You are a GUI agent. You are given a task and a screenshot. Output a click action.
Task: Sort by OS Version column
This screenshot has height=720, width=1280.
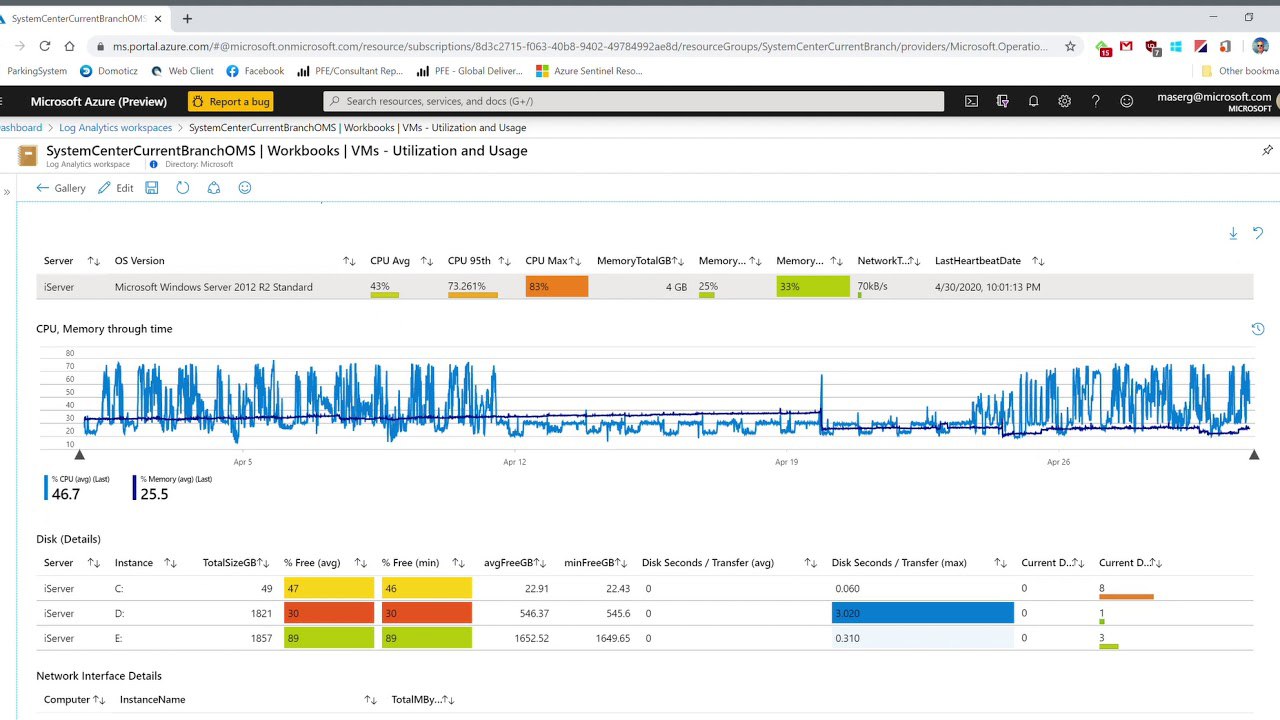pyautogui.click(x=349, y=261)
